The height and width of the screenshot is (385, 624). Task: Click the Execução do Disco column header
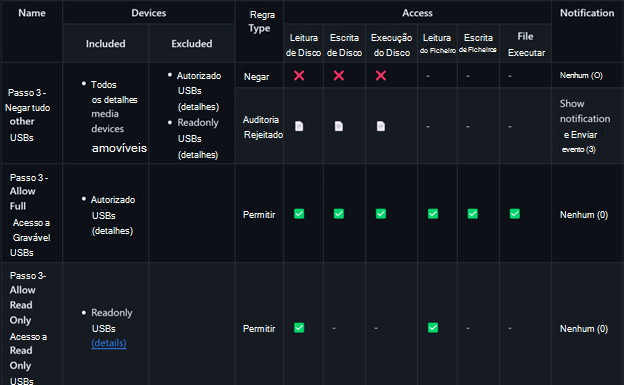click(391, 45)
